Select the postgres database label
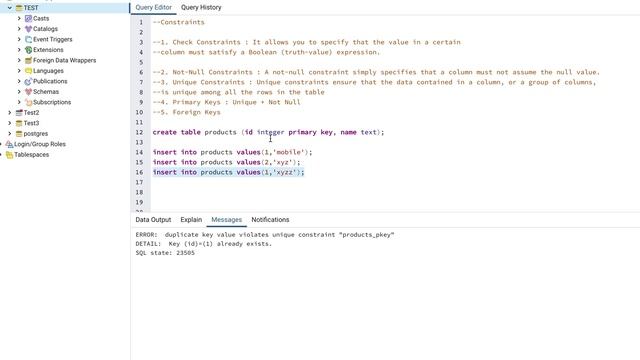This screenshot has height=360, width=640. (x=36, y=133)
